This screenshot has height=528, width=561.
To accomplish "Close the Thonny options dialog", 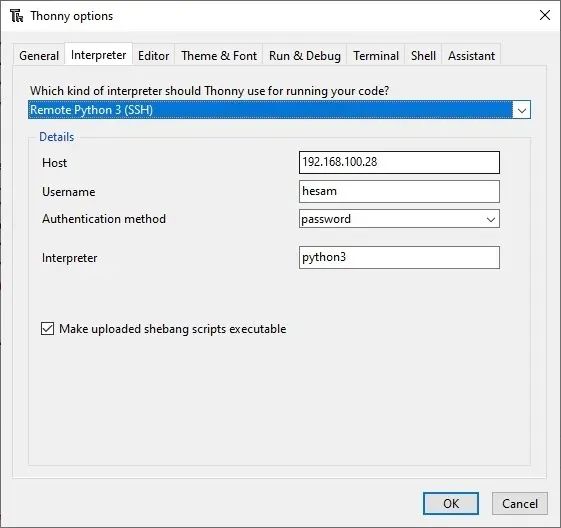I will tap(545, 15).
